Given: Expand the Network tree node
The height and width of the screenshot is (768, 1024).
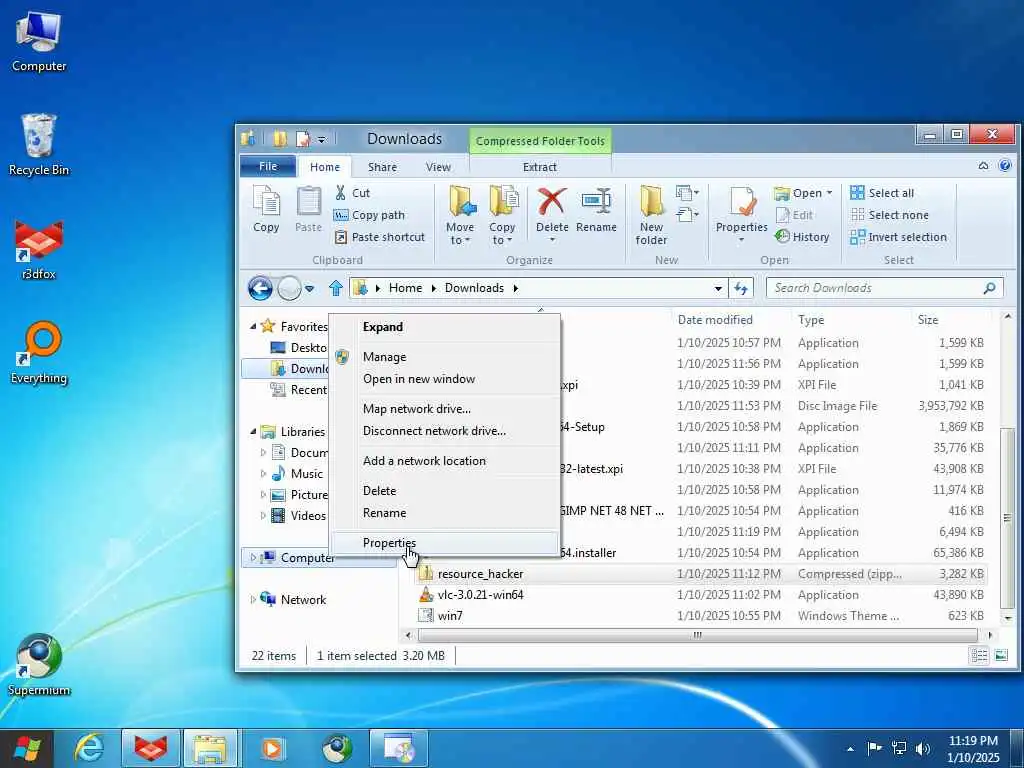Looking at the screenshot, I should coord(253,600).
